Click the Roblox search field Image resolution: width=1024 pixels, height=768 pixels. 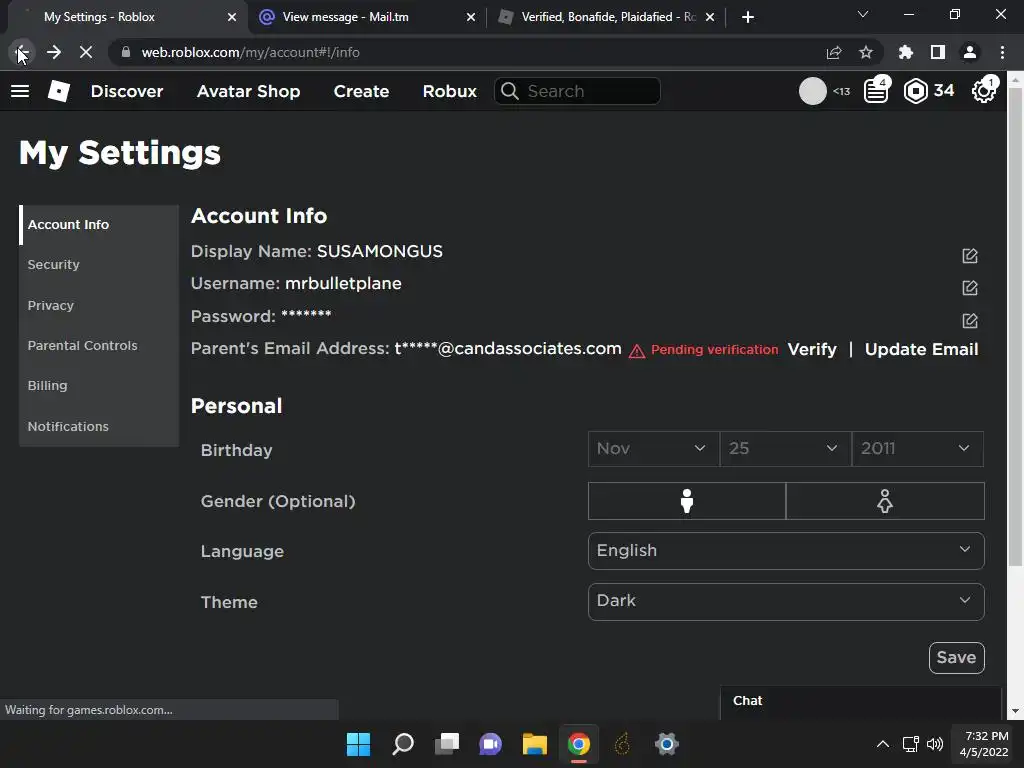(577, 91)
